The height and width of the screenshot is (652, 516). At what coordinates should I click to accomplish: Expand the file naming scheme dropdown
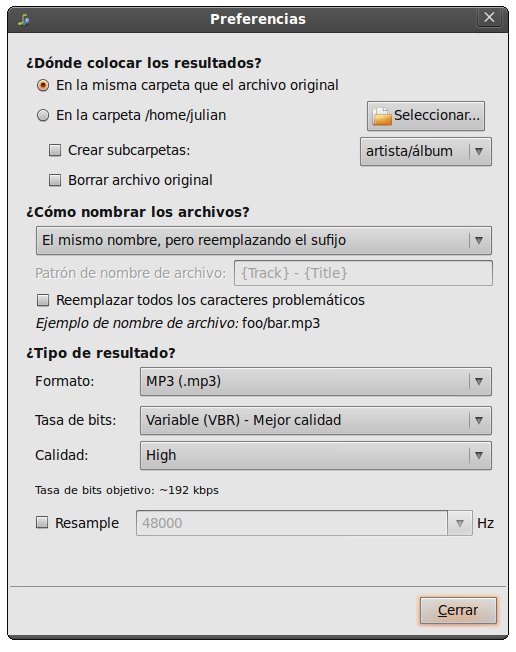click(x=264, y=240)
